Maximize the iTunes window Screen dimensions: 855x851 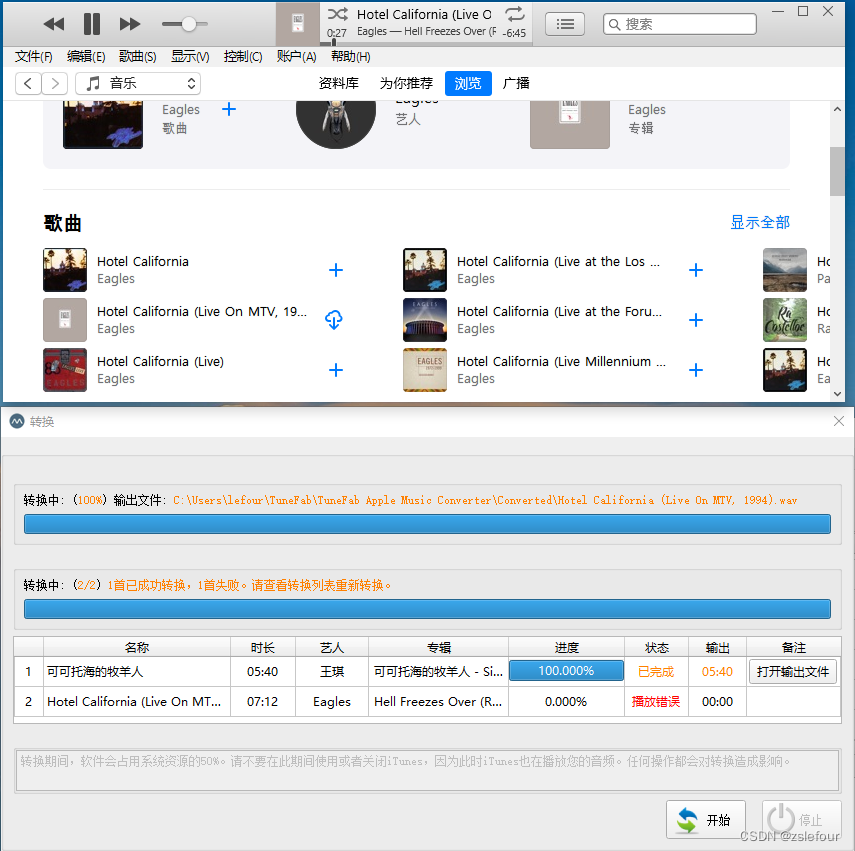(803, 11)
